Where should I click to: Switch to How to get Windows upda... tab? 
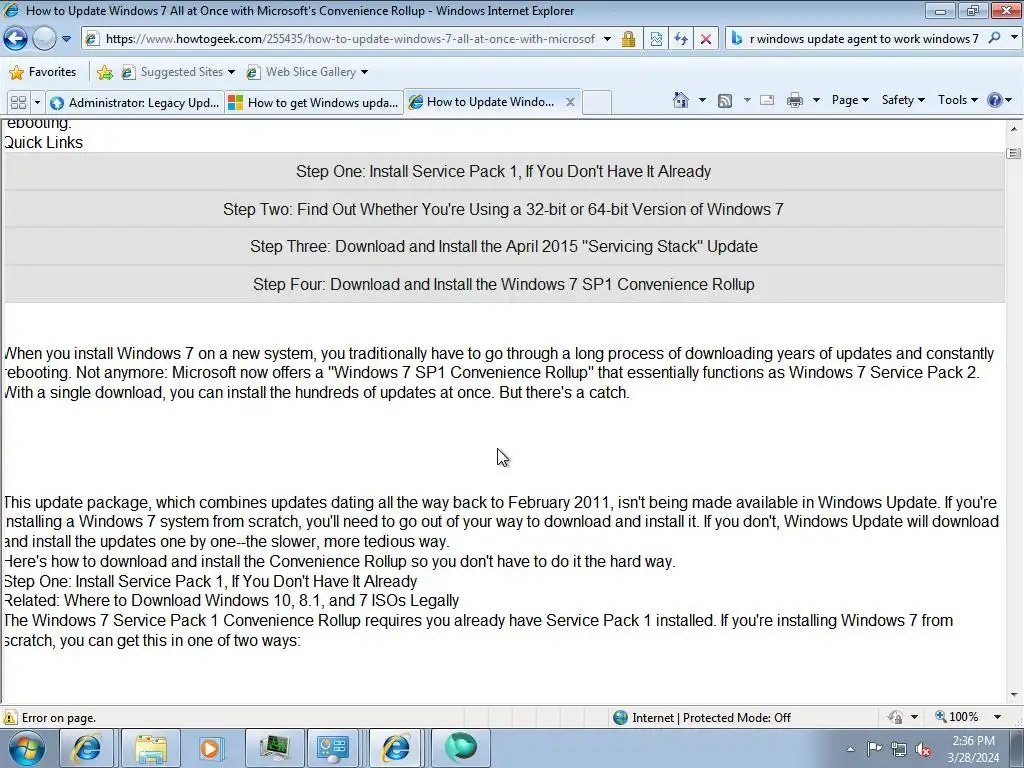314,103
